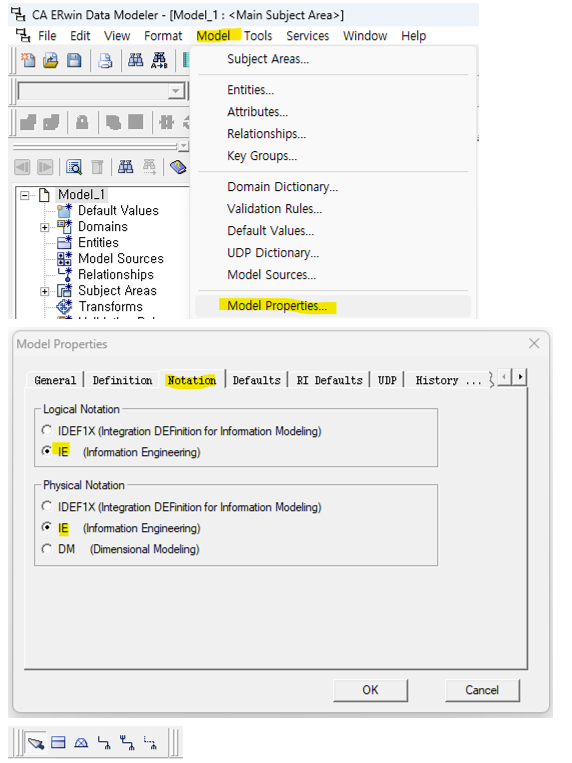572x763 pixels.
Task: Choose Subject Areas... menu entry
Action: (268, 59)
